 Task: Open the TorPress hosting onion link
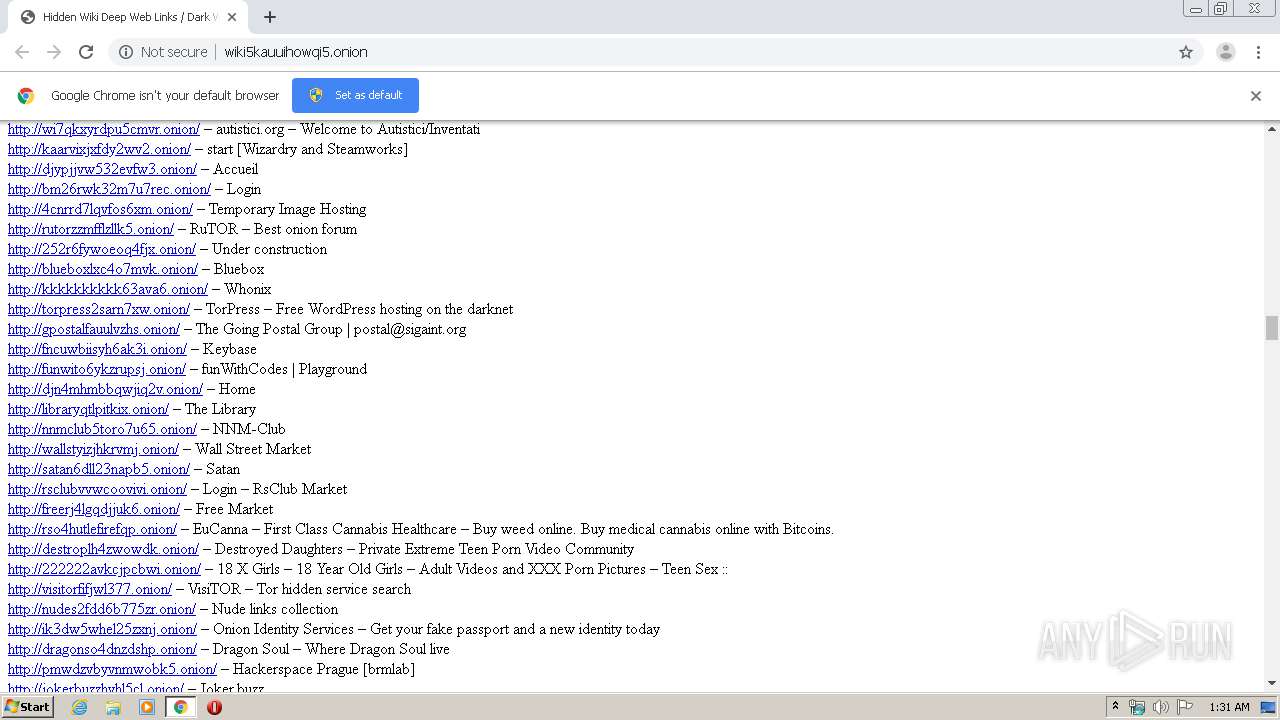(x=99, y=309)
